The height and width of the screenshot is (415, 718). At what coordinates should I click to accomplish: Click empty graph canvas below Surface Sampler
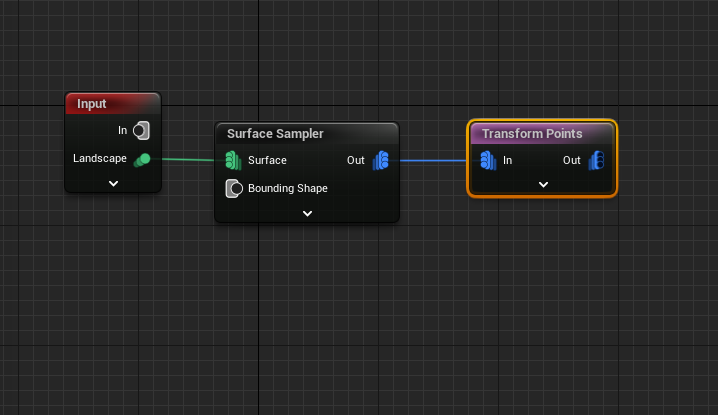pyautogui.click(x=310, y=300)
